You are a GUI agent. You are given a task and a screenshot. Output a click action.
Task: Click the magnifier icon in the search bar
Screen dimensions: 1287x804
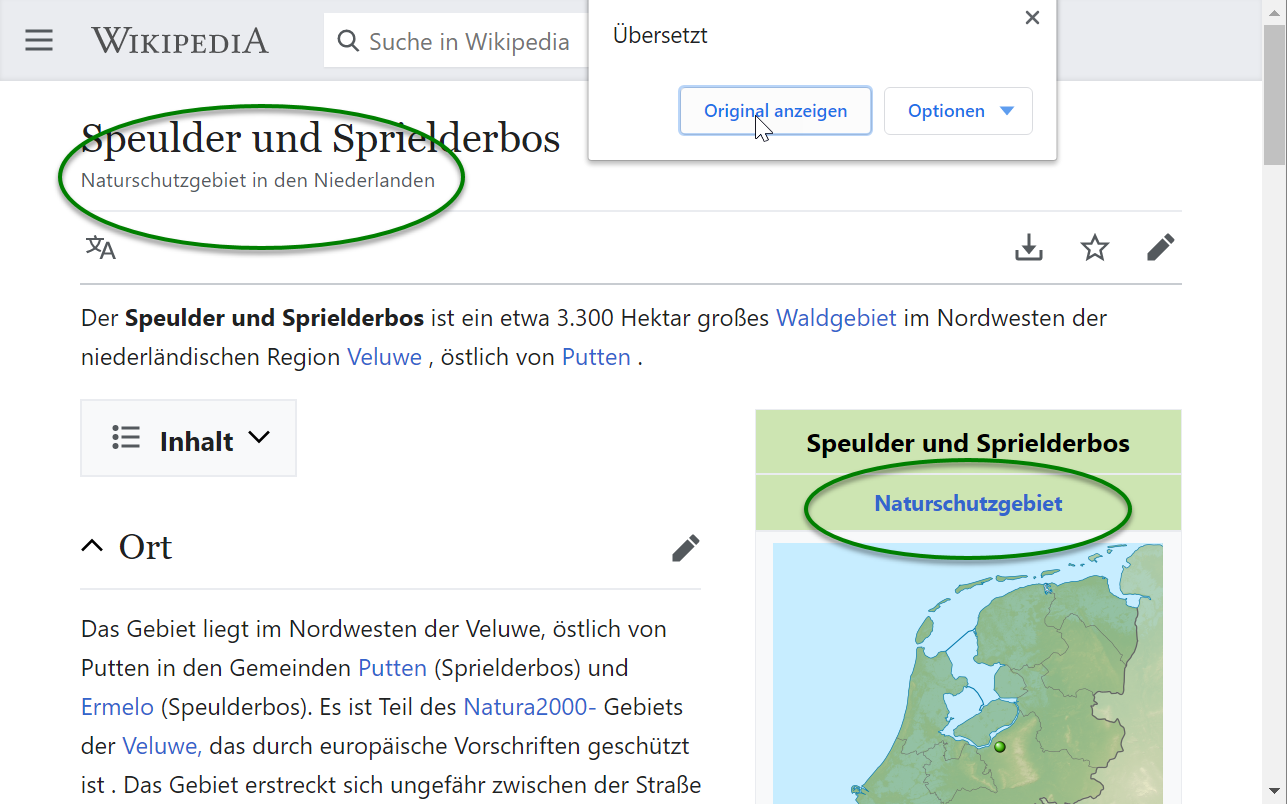pyautogui.click(x=347, y=41)
